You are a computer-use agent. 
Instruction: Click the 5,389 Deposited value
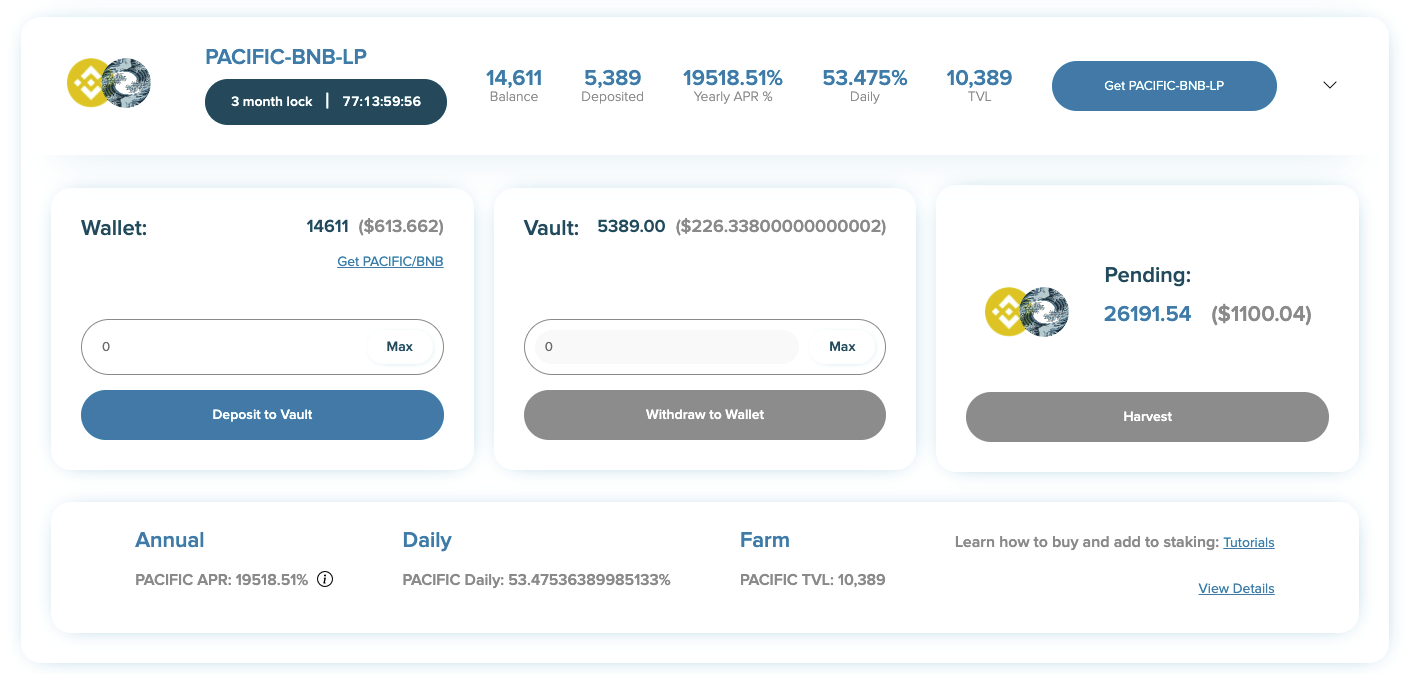pos(612,78)
